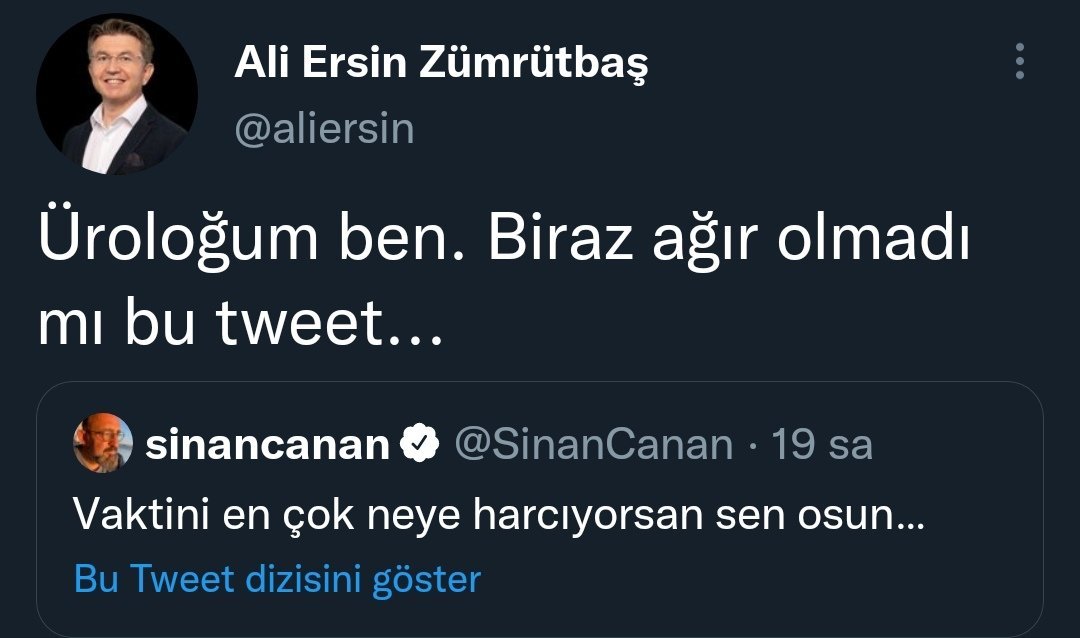Click the small sinancanan avatar
1080x638 pixels.
click(103, 443)
